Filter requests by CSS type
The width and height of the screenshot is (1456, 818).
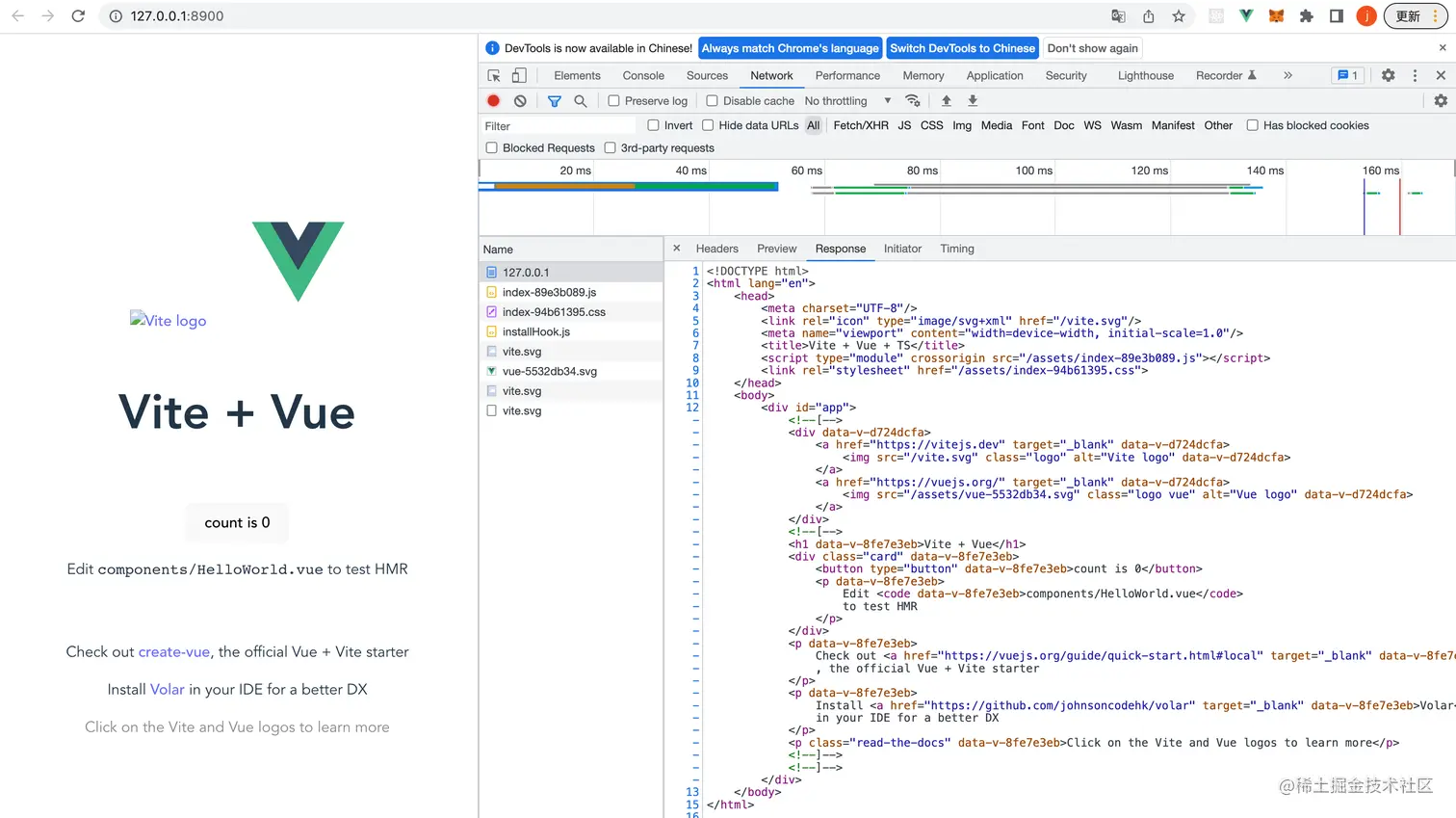[x=932, y=125]
